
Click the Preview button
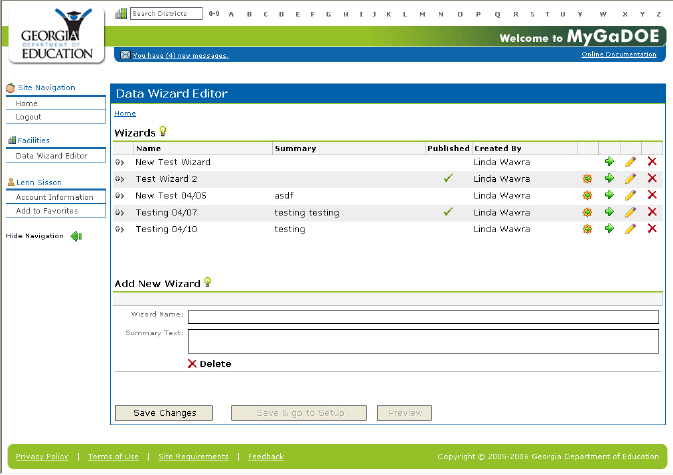pyautogui.click(x=404, y=413)
